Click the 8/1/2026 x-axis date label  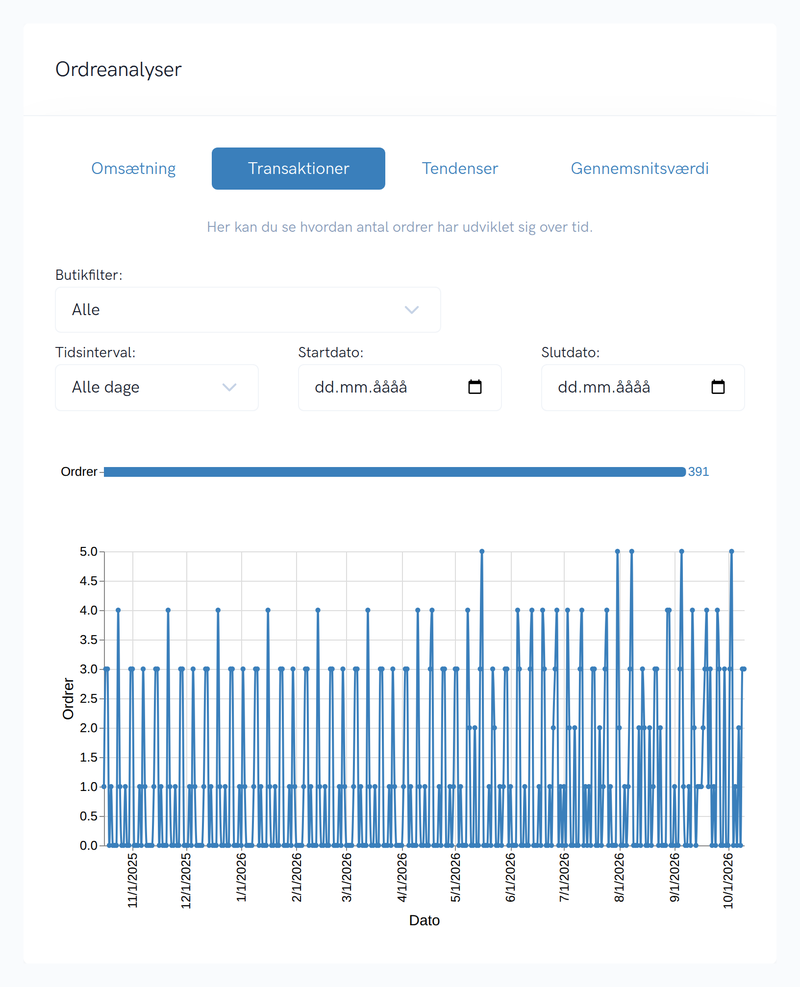[x=620, y=877]
